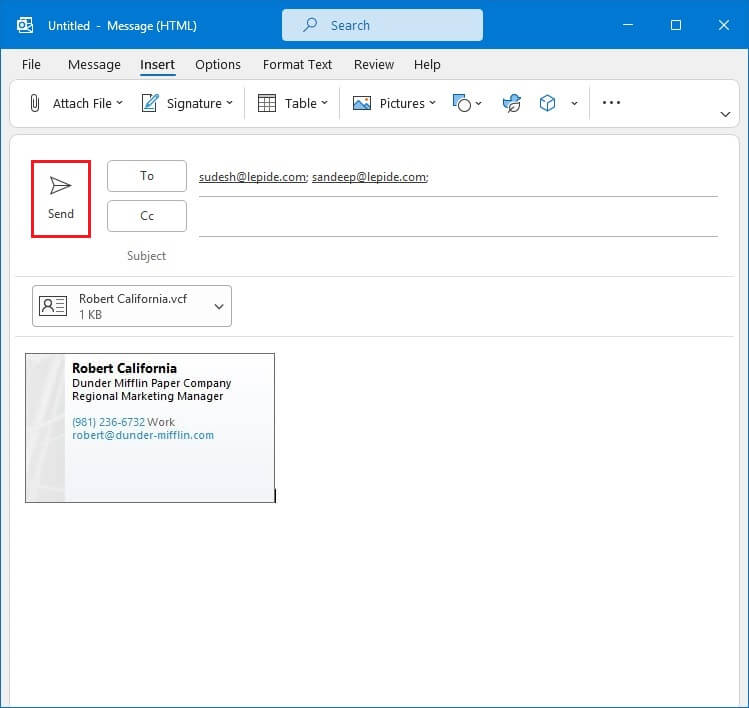The height and width of the screenshot is (708, 749).
Task: Expand the Attach File dropdown arrow
Action: click(119, 103)
